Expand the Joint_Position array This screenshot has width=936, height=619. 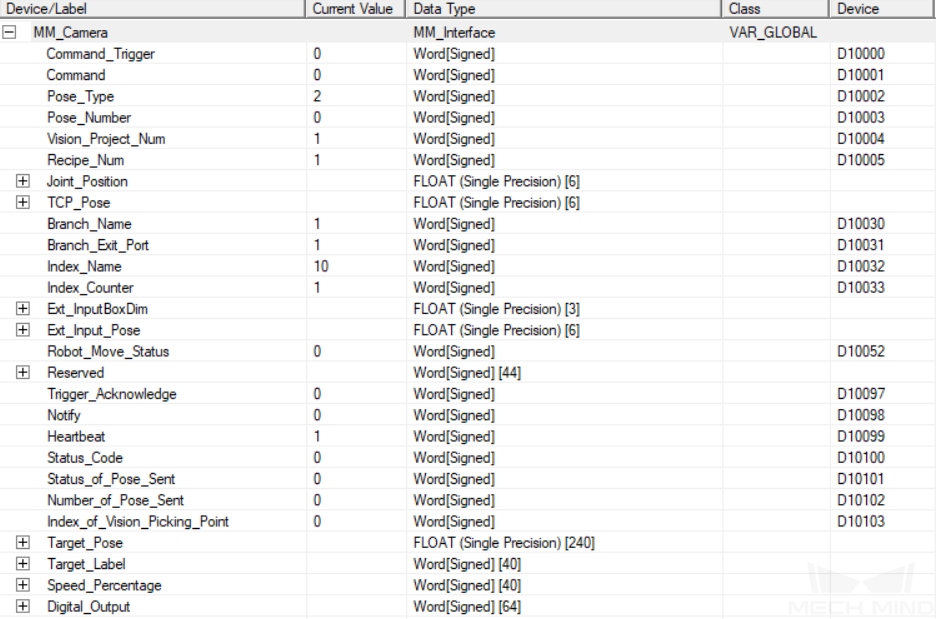click(x=23, y=181)
